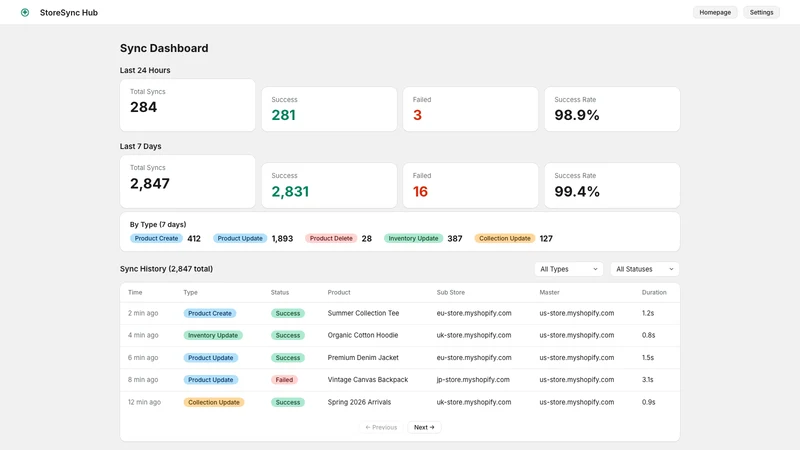Click the StoreSync Hub title text
The image size is (800, 450).
[x=69, y=12]
